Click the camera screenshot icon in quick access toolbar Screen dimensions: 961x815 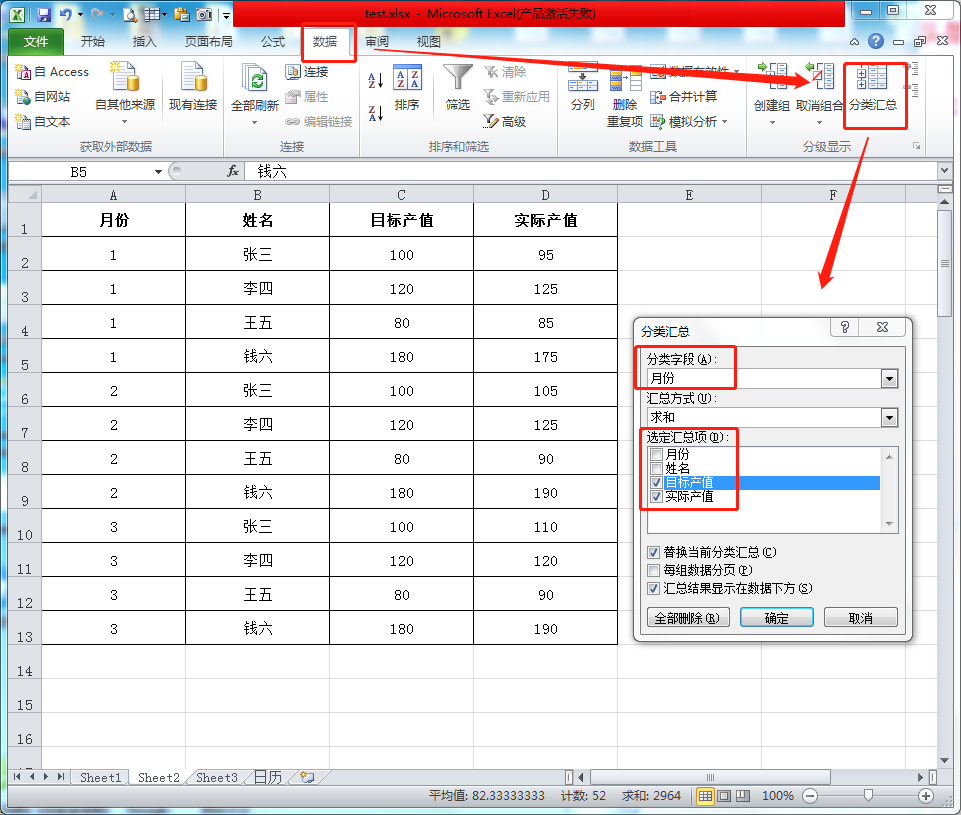204,15
